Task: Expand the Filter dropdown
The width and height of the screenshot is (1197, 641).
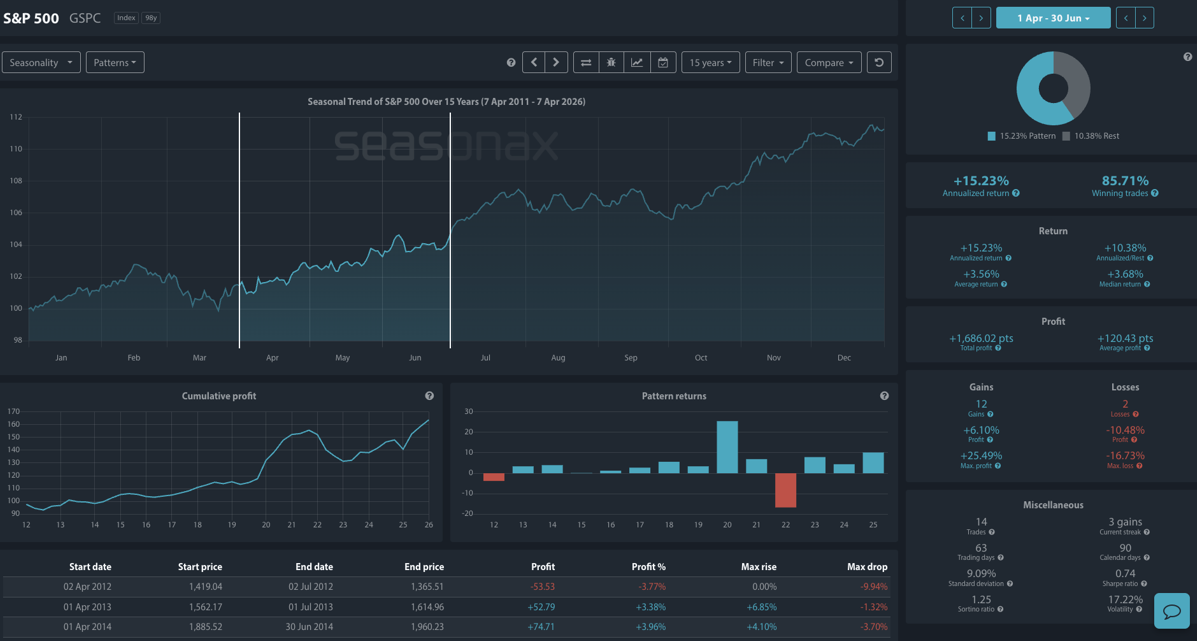Action: 768,63
